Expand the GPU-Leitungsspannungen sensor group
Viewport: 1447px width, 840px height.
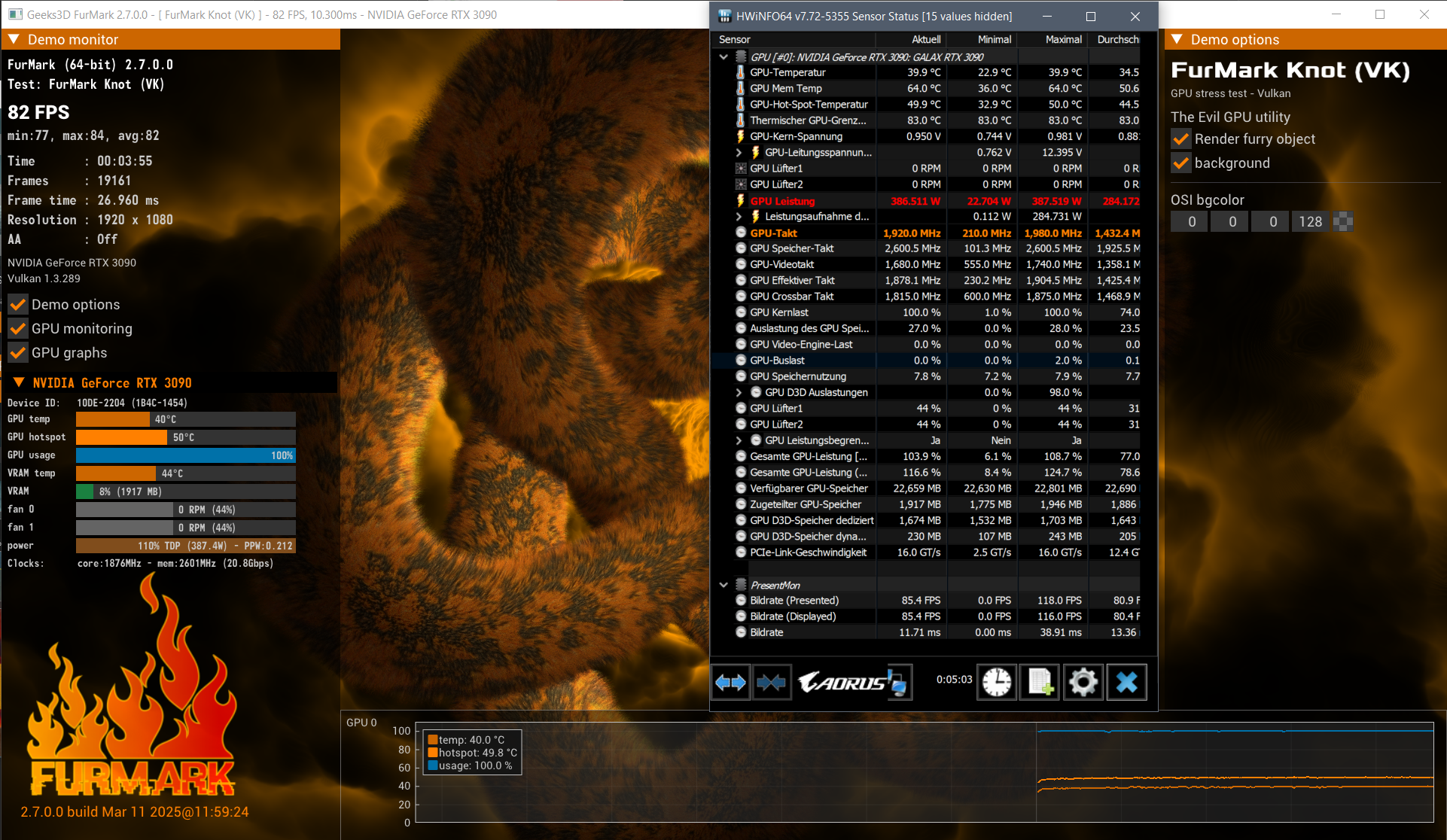coord(739,152)
